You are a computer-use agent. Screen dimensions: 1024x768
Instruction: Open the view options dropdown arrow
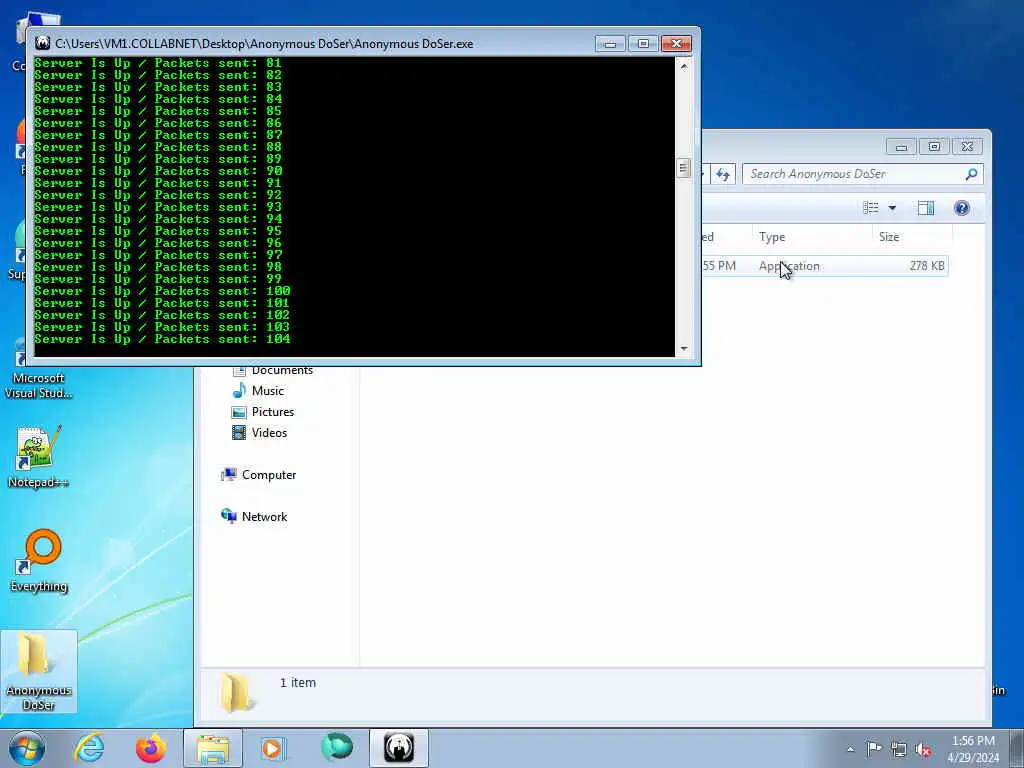[x=892, y=208]
